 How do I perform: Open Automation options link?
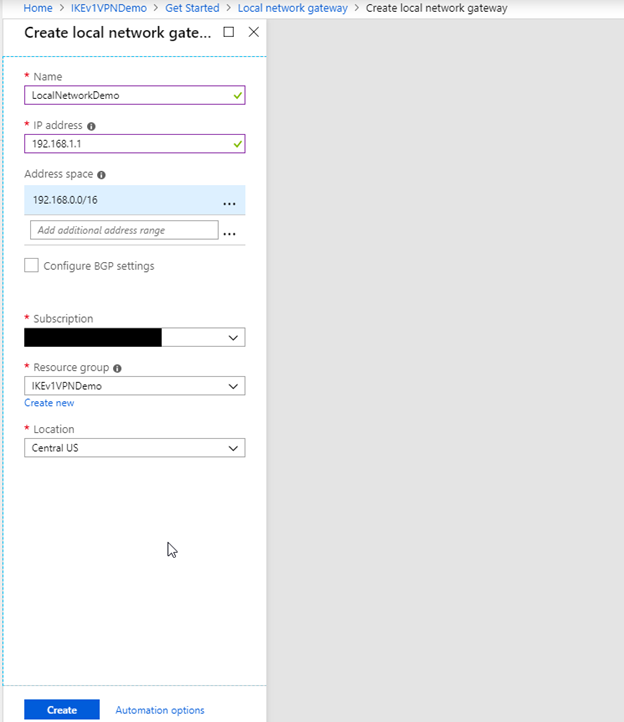pyautogui.click(x=160, y=710)
